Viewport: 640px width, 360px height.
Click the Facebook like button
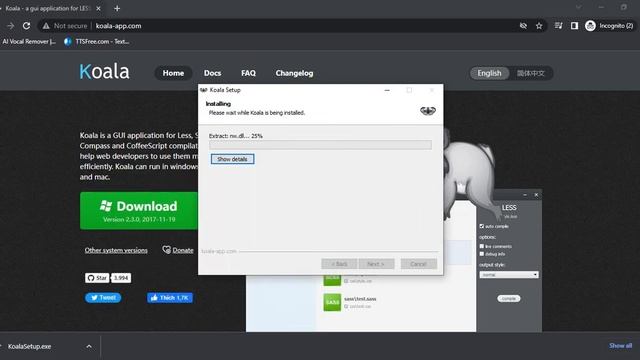tap(170, 298)
